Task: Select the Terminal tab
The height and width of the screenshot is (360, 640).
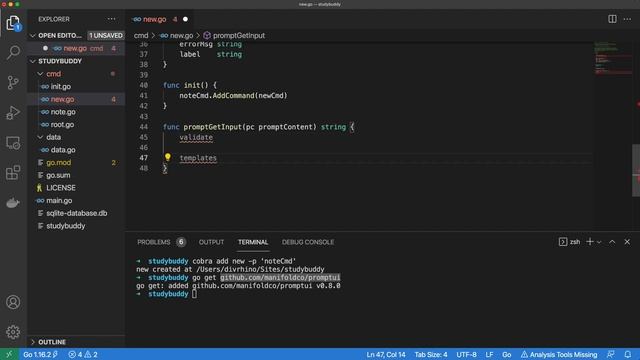Action: (253, 242)
